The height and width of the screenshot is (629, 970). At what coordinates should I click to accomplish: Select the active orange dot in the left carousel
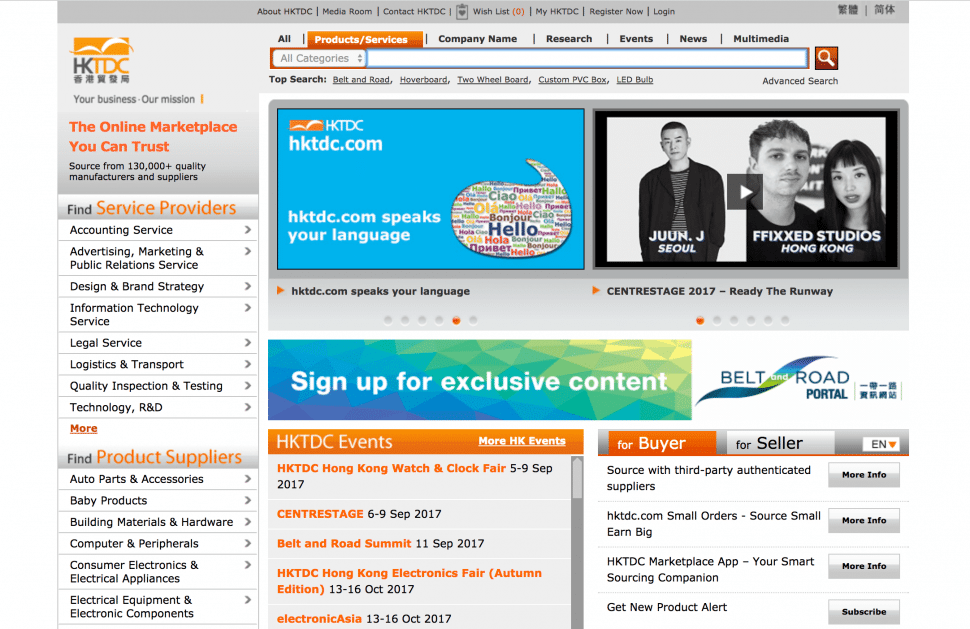tap(456, 320)
